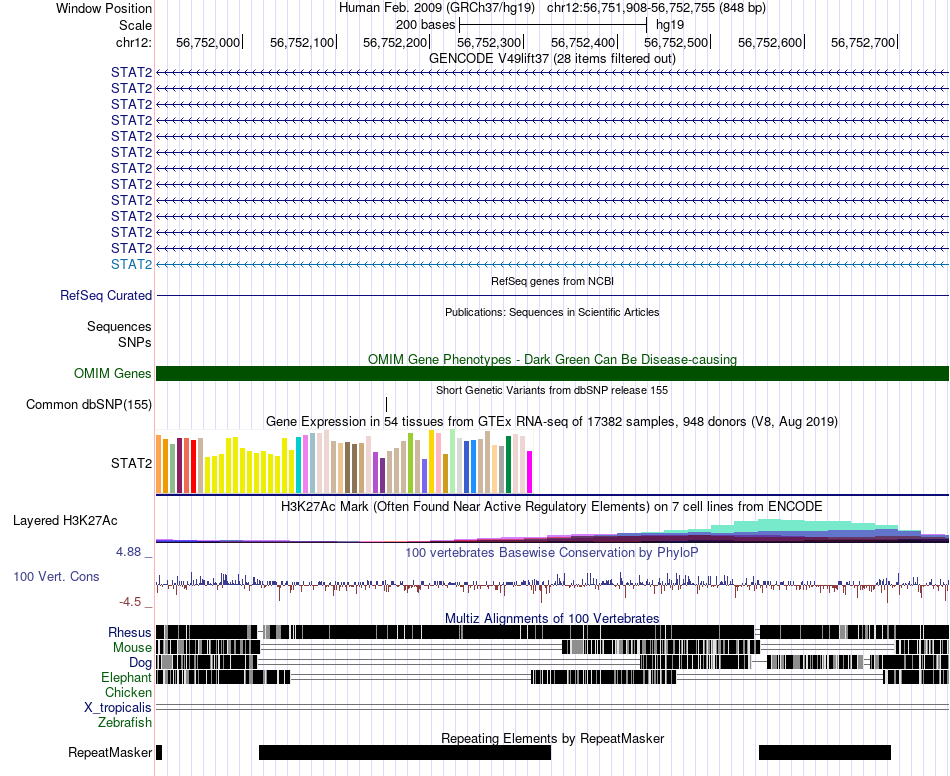Click the Zebrafish alignment label

[125, 723]
